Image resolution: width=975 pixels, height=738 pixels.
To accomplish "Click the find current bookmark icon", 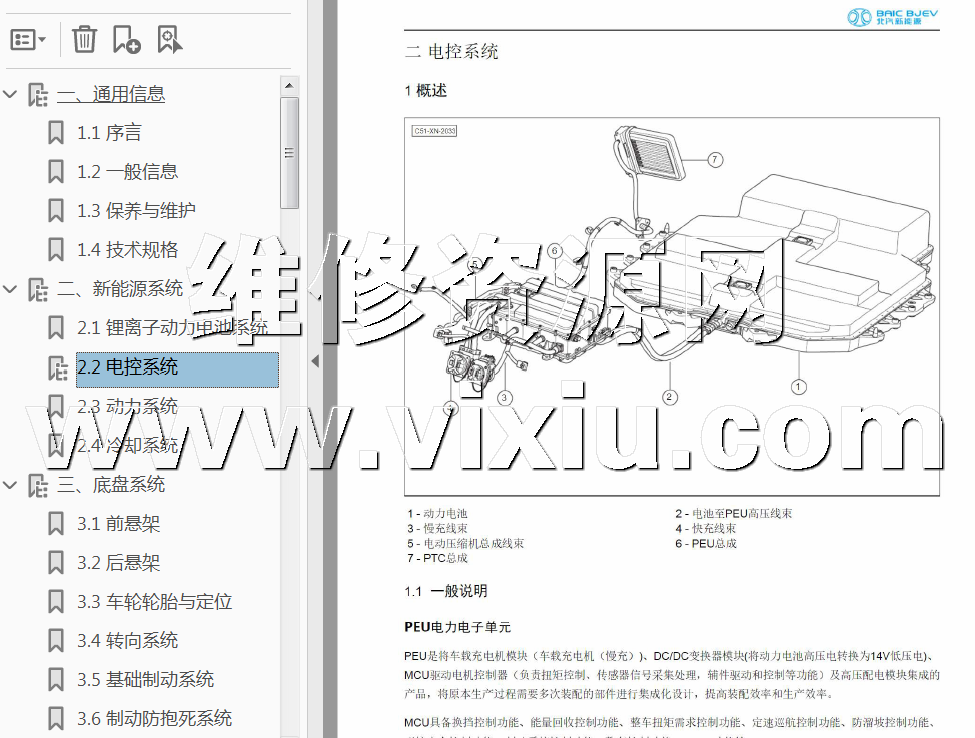I will tap(170, 40).
